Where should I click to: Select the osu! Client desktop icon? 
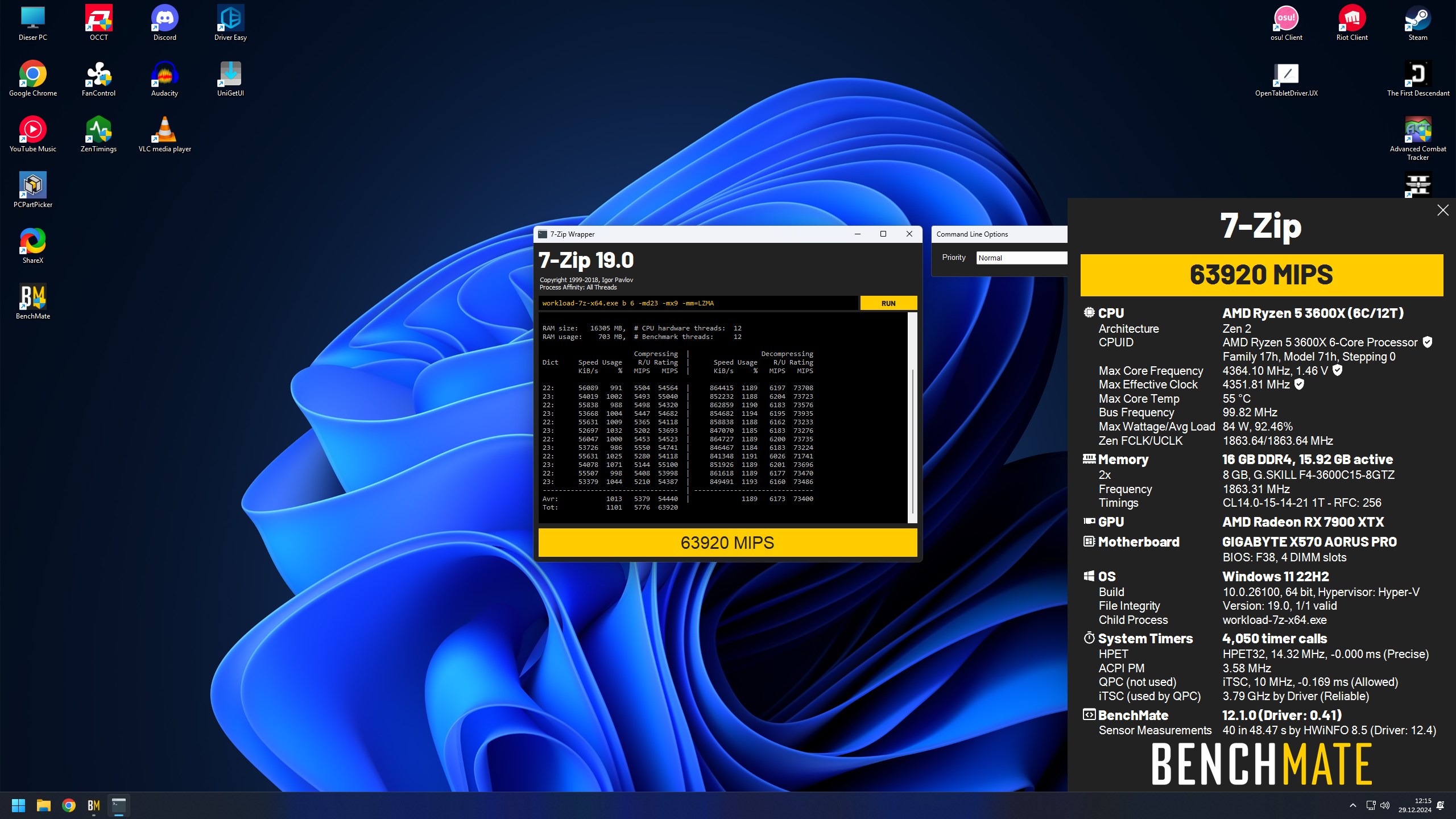point(1286,24)
